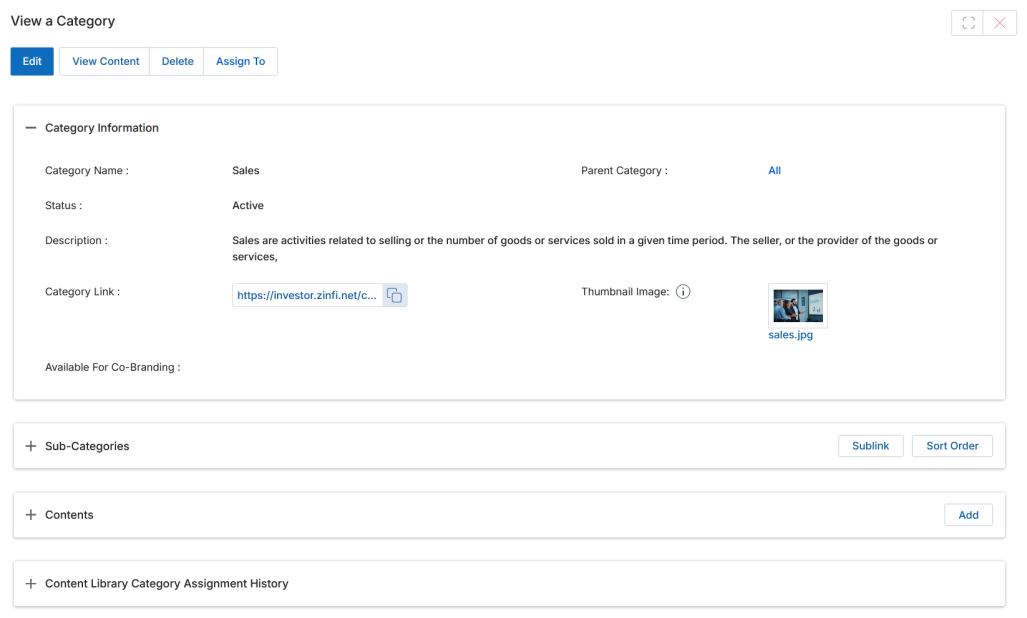The width and height of the screenshot is (1027, 618).
Task: Open View Content
Action: [x=105, y=62]
